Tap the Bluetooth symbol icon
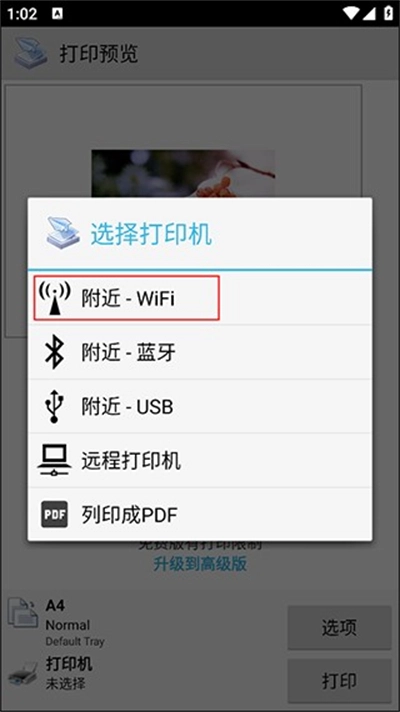Image resolution: width=400 pixels, height=712 pixels. pyautogui.click(x=54, y=352)
